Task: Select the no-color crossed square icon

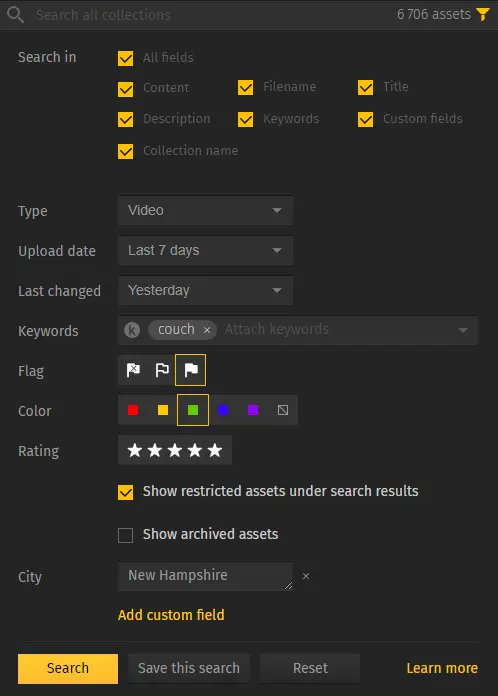Action: pos(283,410)
